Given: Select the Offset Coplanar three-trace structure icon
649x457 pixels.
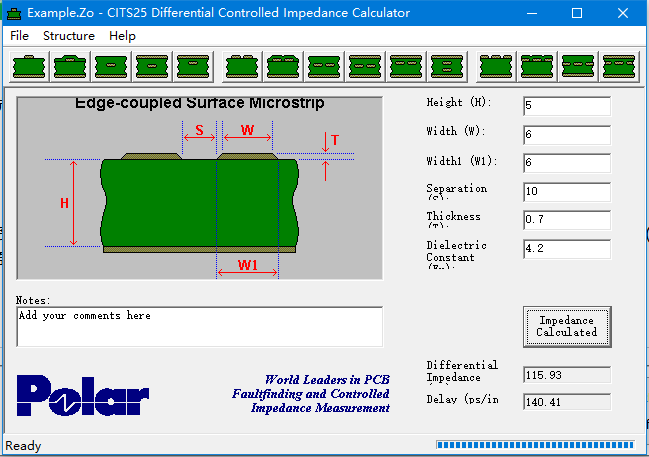Looking at the screenshot, I should point(619,67).
